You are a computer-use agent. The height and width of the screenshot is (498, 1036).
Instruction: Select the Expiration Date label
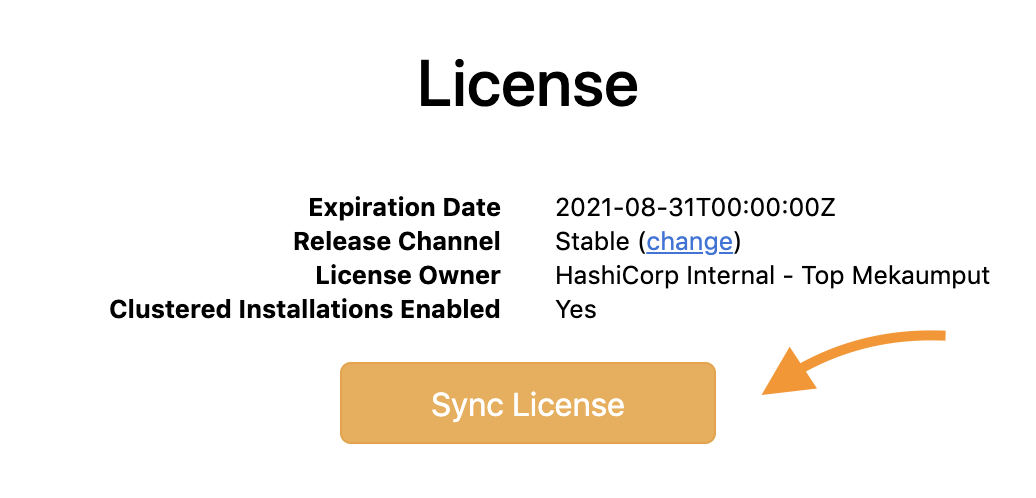tap(404, 208)
